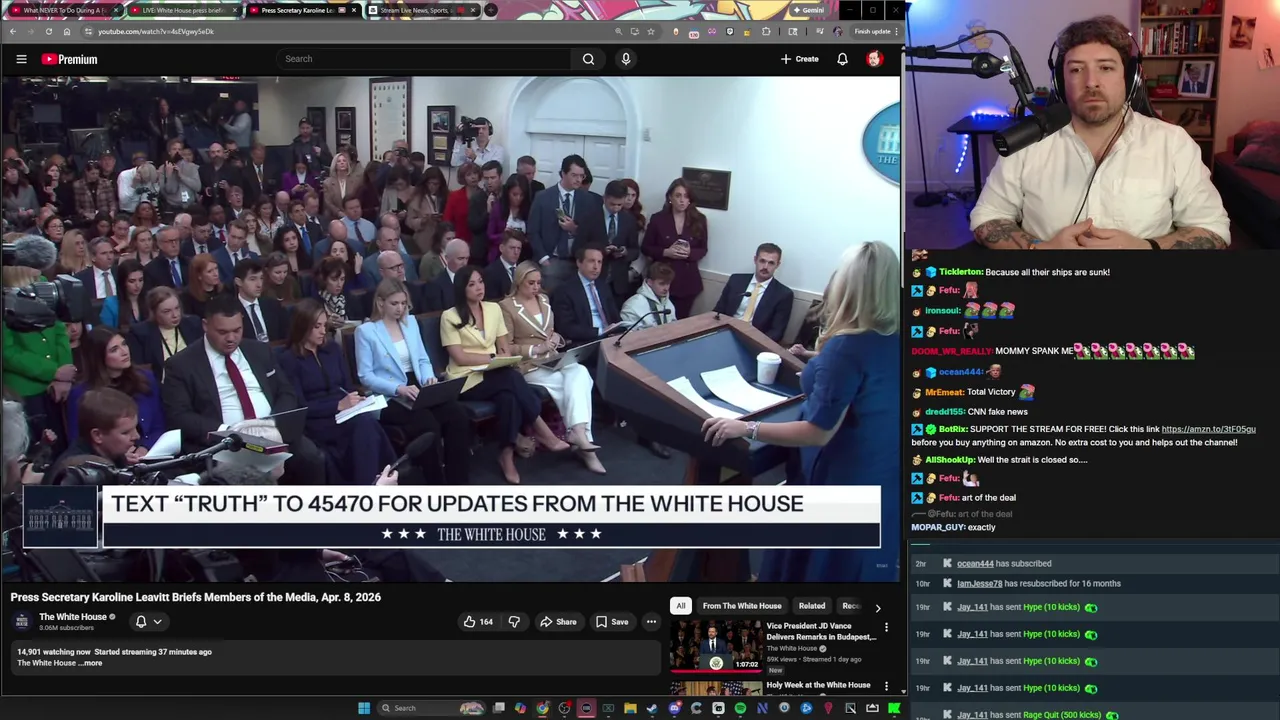Open options for Holy Week video

[886, 686]
